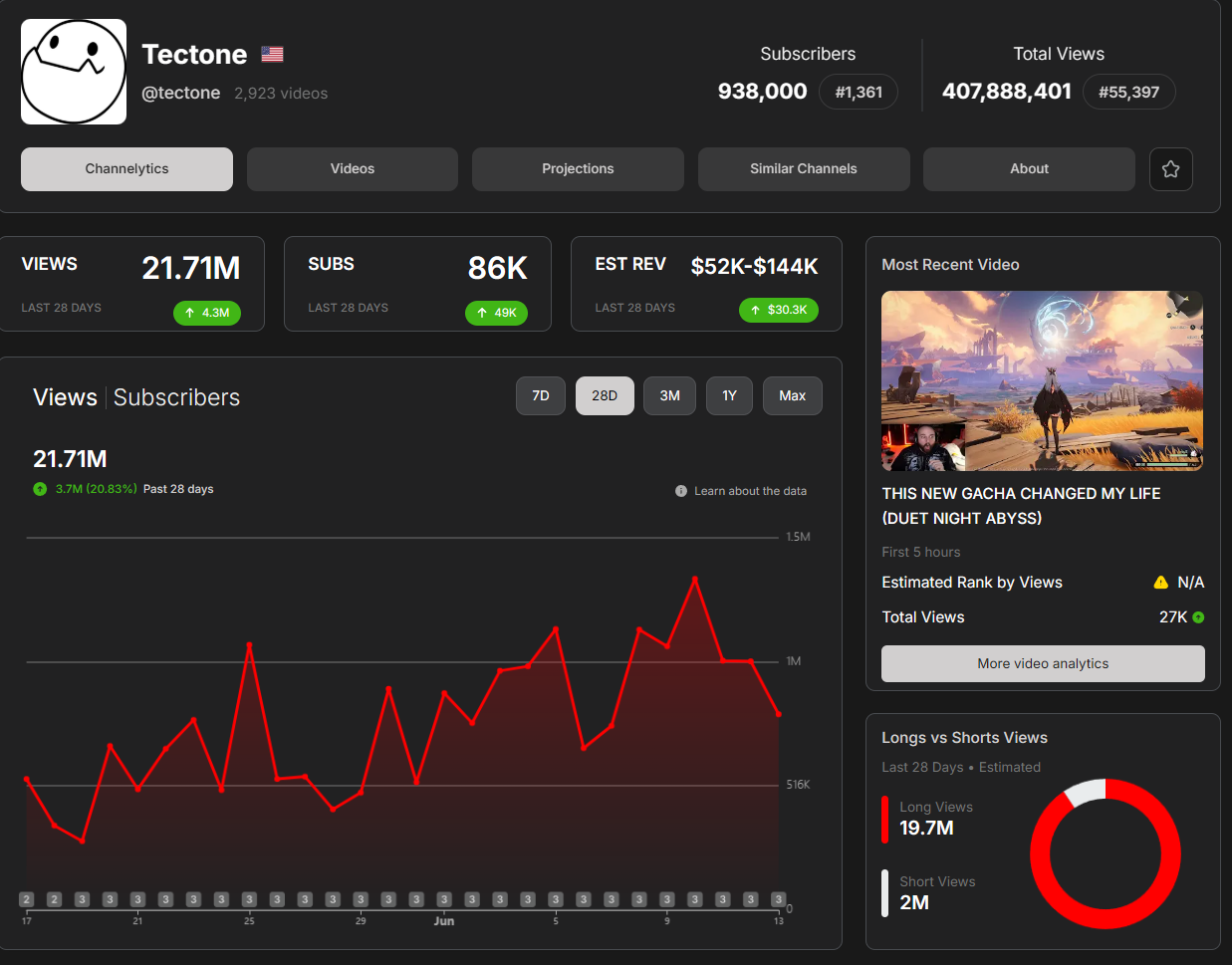1232x965 pixels.
Task: Click the video count badge above date 17
Action: 27,899
